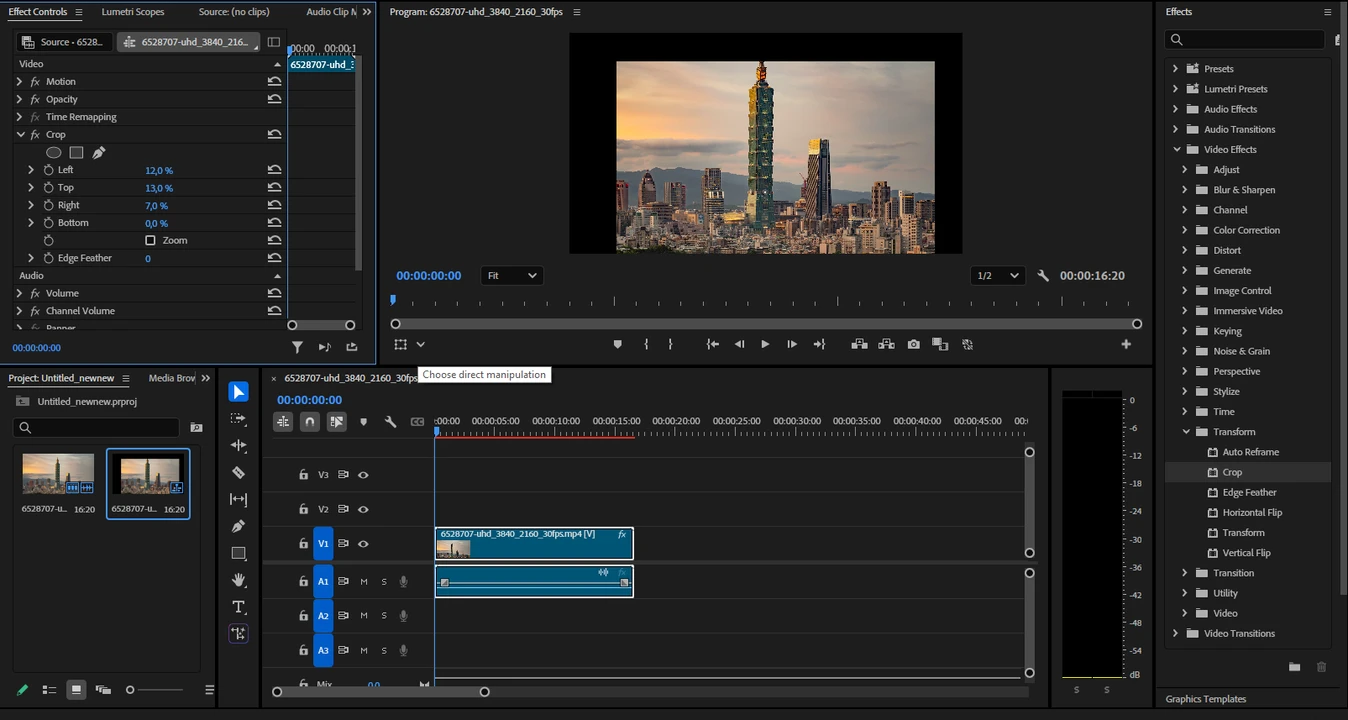Screen dimensions: 1348x720
Task: Open the 1/2 playback resolution dropdown
Action: [x=996, y=275]
